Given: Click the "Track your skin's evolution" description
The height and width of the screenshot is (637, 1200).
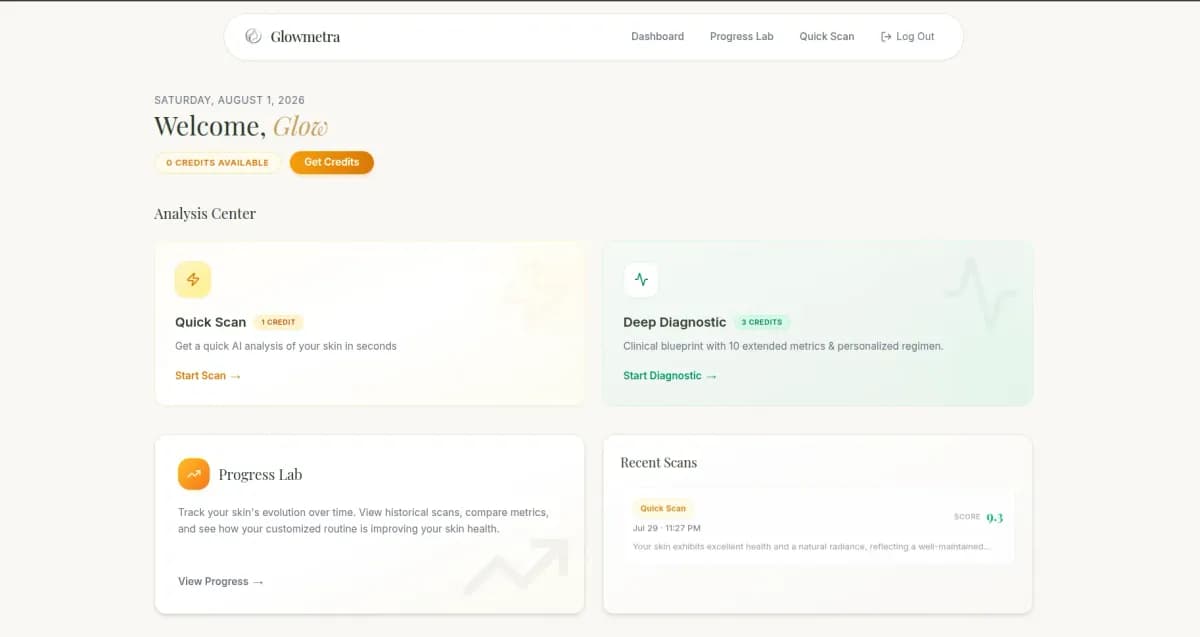Looking at the screenshot, I should click(x=363, y=520).
